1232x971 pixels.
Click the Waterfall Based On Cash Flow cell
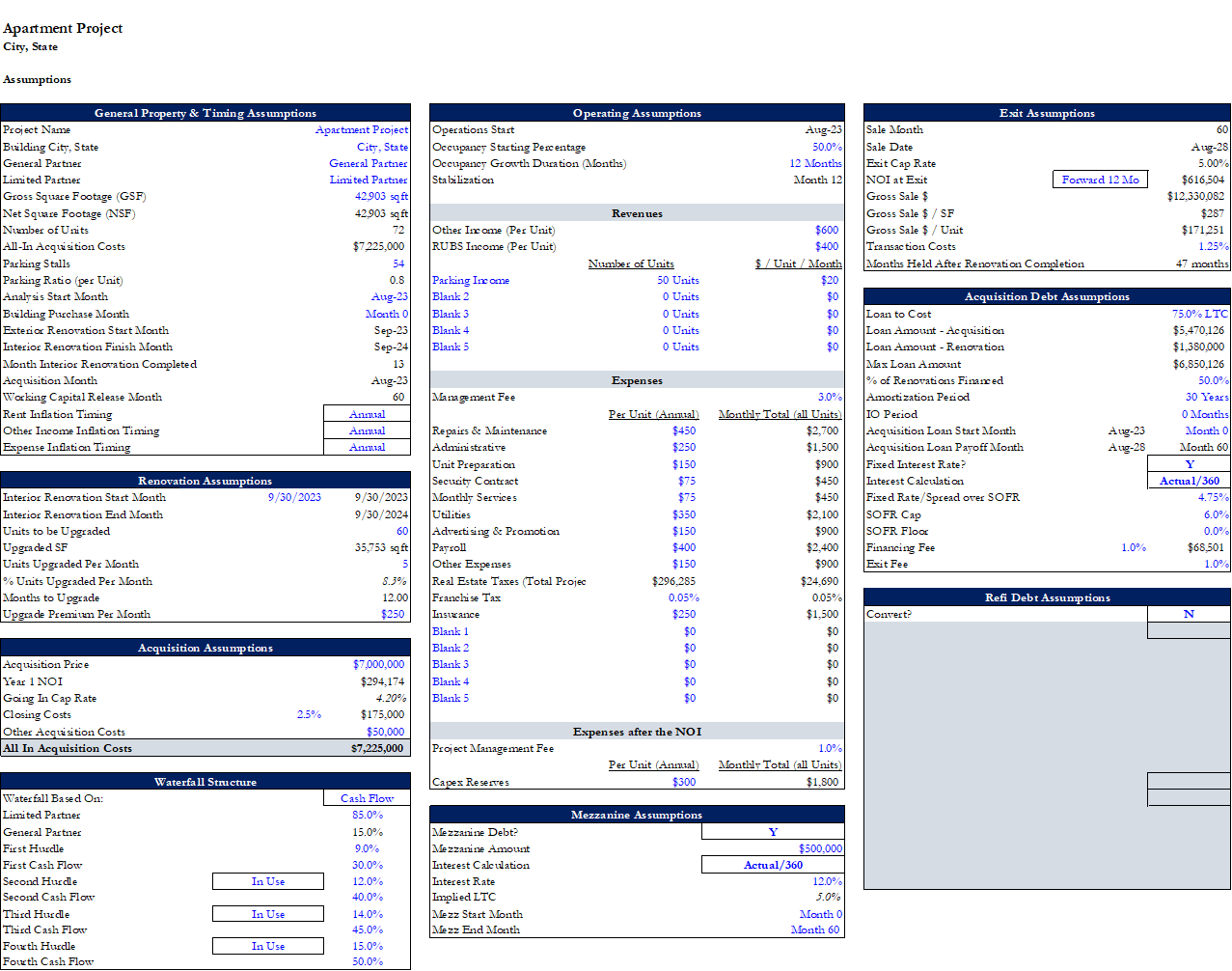tap(367, 798)
